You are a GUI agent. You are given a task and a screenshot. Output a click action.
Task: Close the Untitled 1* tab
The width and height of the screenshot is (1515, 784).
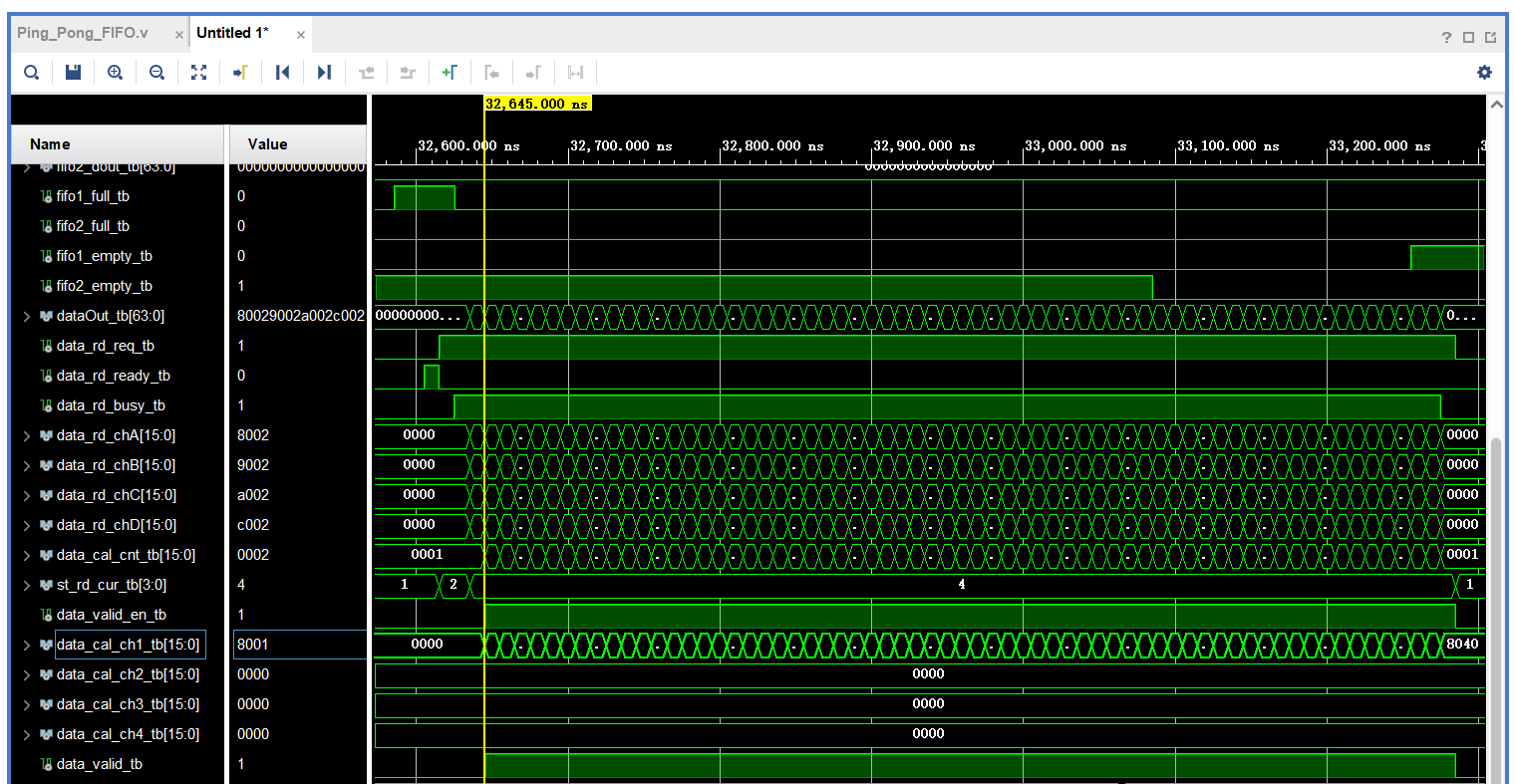click(301, 35)
